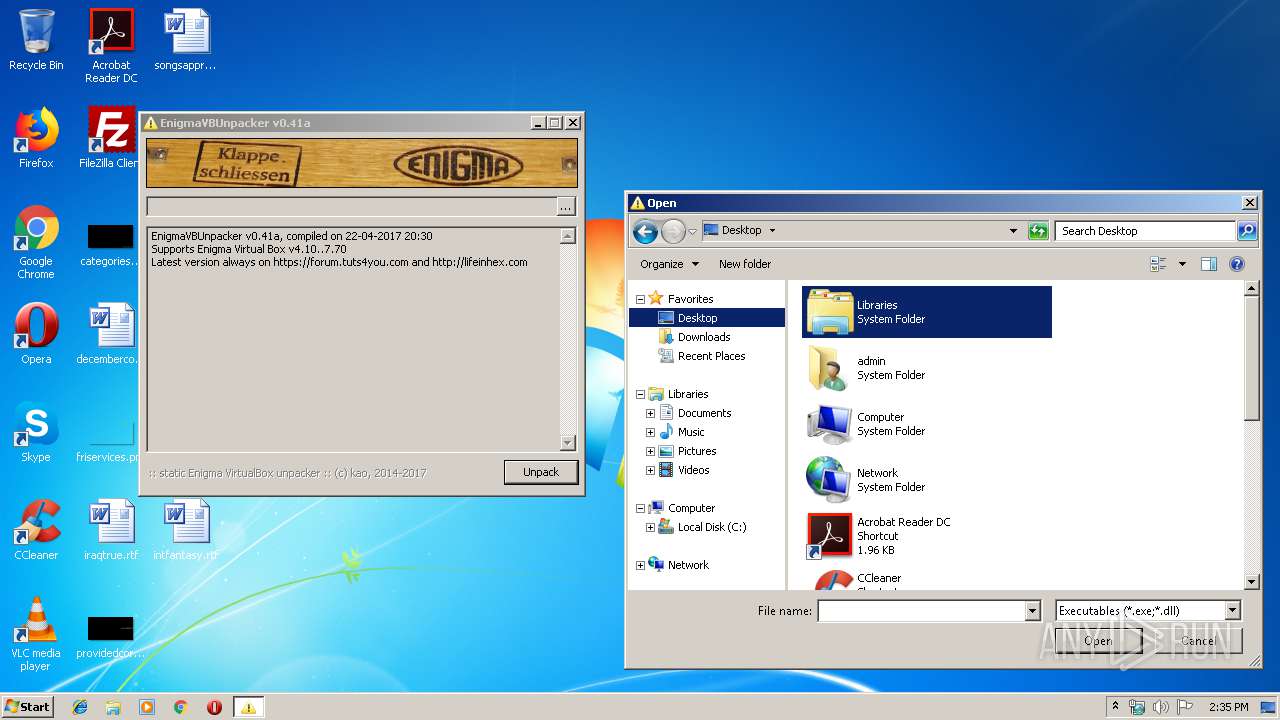The image size is (1280, 720).
Task: Click Open in the file dialog
Action: tap(1098, 642)
